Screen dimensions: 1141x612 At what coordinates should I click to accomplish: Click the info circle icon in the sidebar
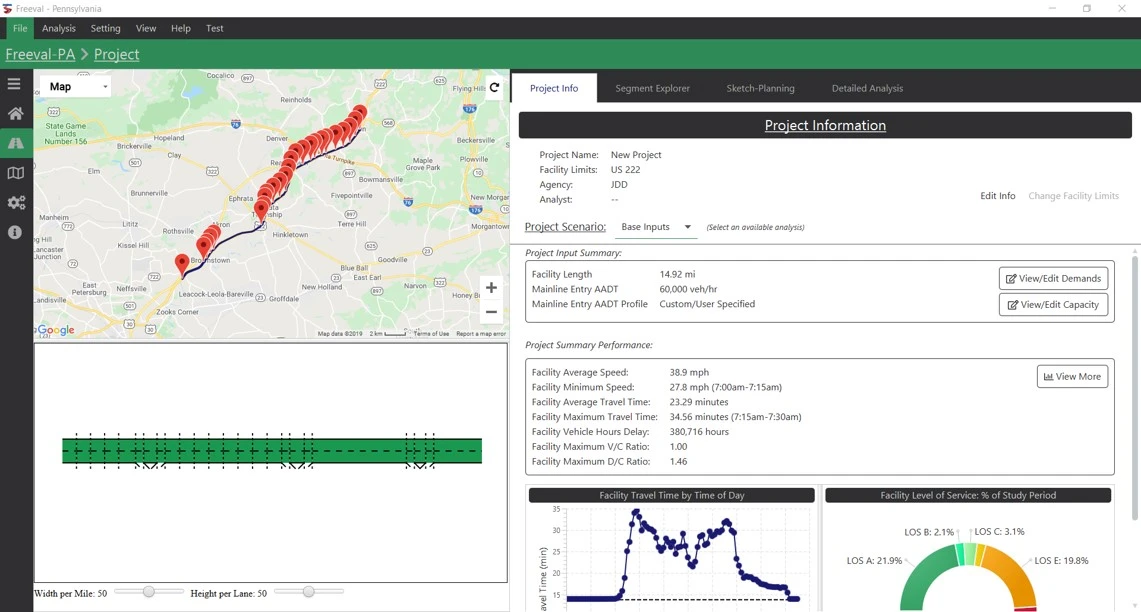tap(15, 232)
